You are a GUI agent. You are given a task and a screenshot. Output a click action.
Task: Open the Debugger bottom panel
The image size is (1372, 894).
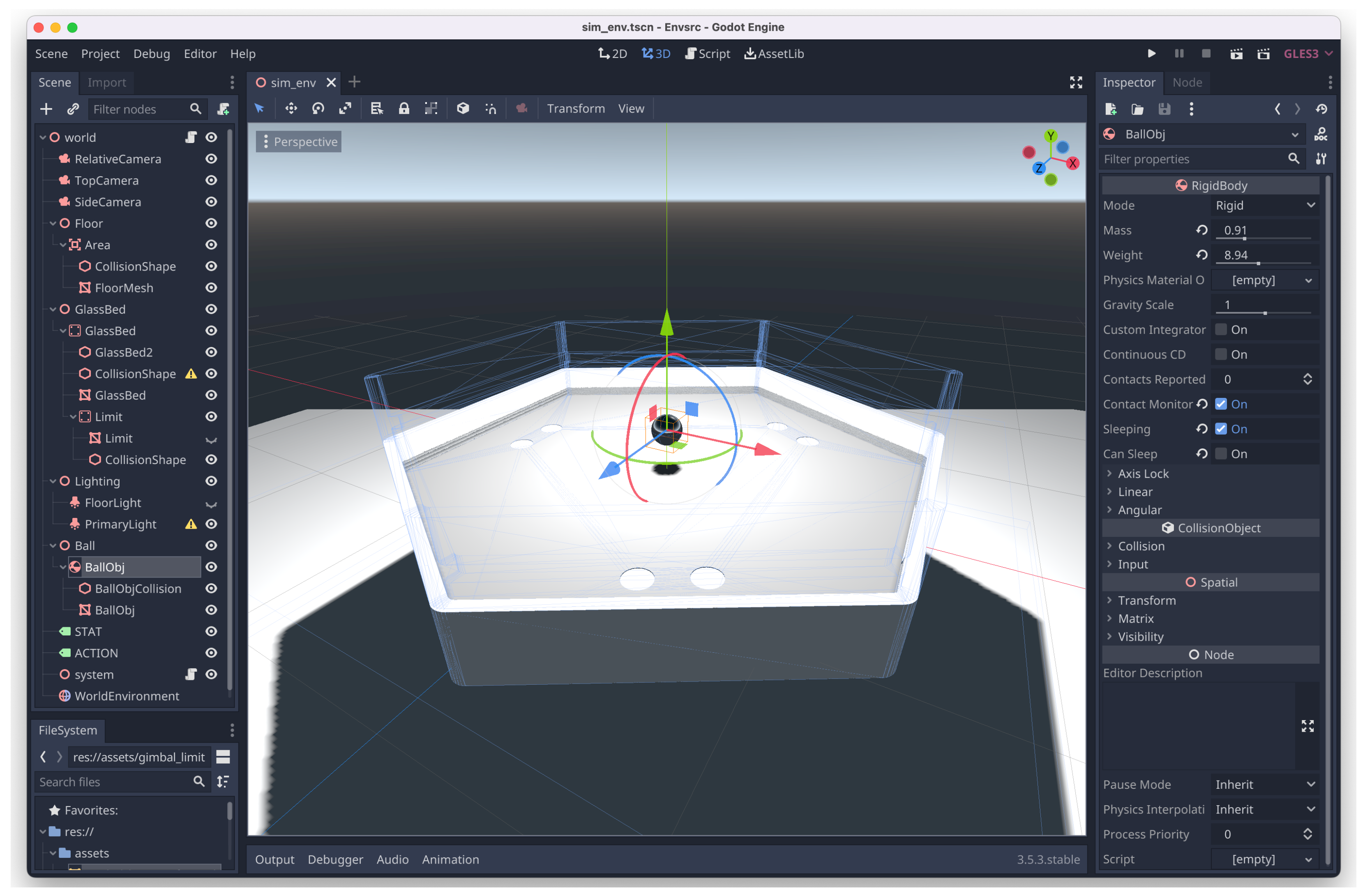335,859
